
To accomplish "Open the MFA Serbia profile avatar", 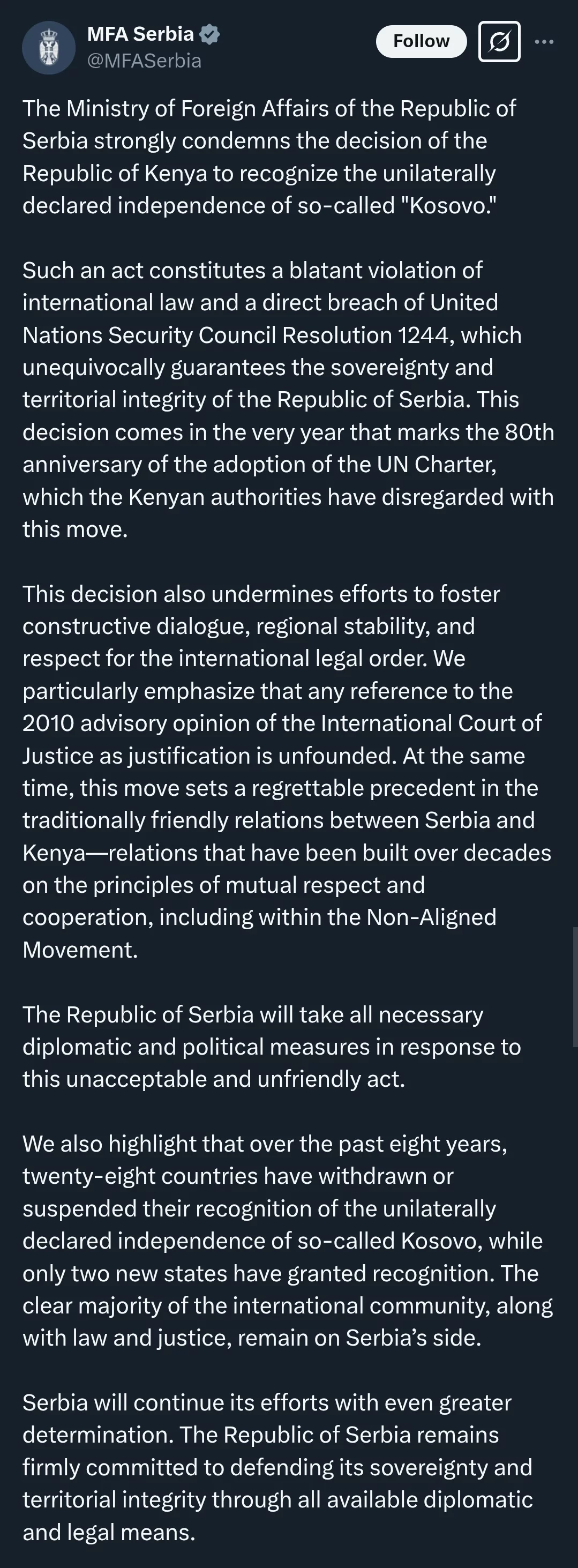I will click(x=49, y=48).
